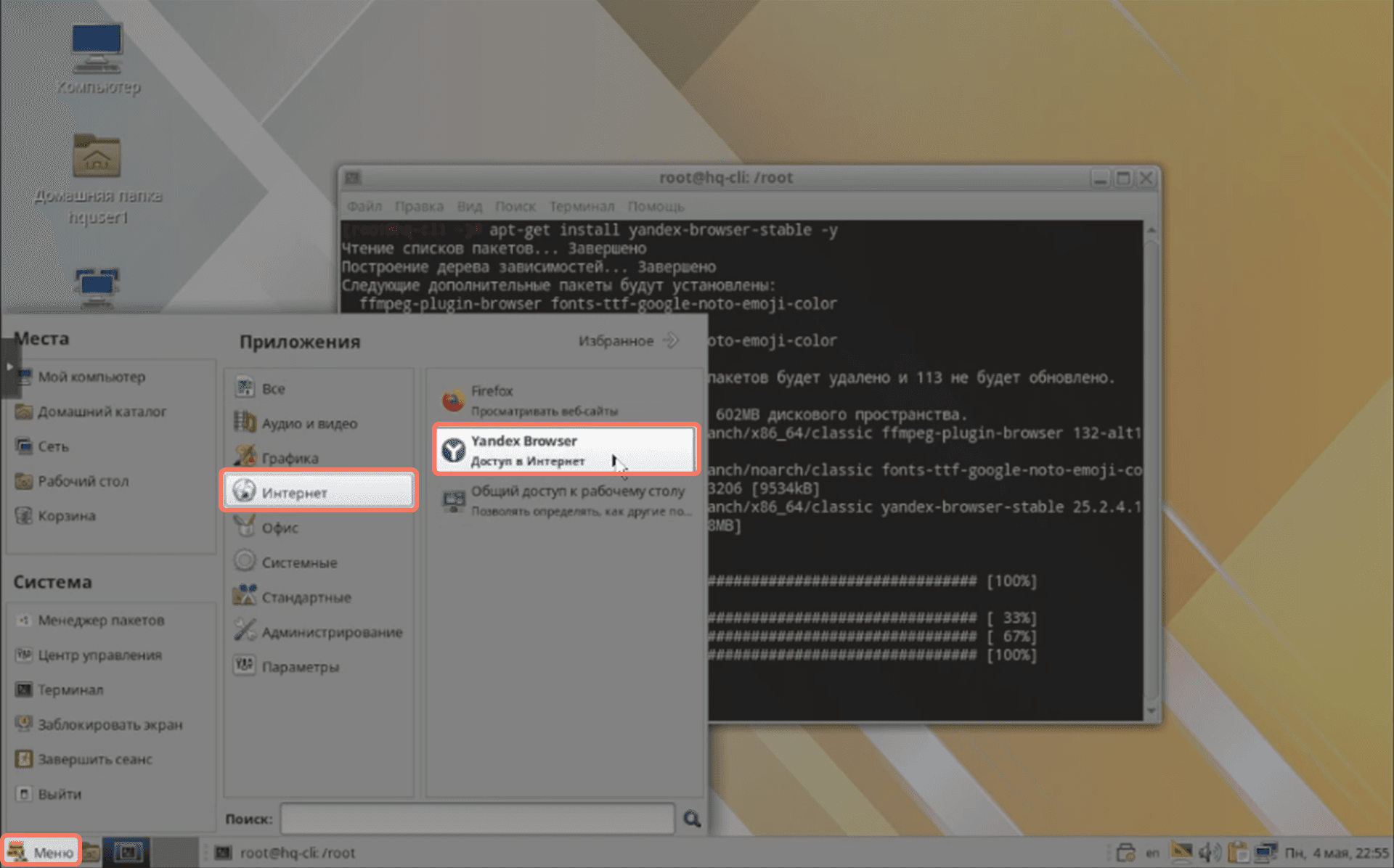The height and width of the screenshot is (868, 1394).
Task: Open Терминал menu in terminal window
Action: (x=582, y=206)
